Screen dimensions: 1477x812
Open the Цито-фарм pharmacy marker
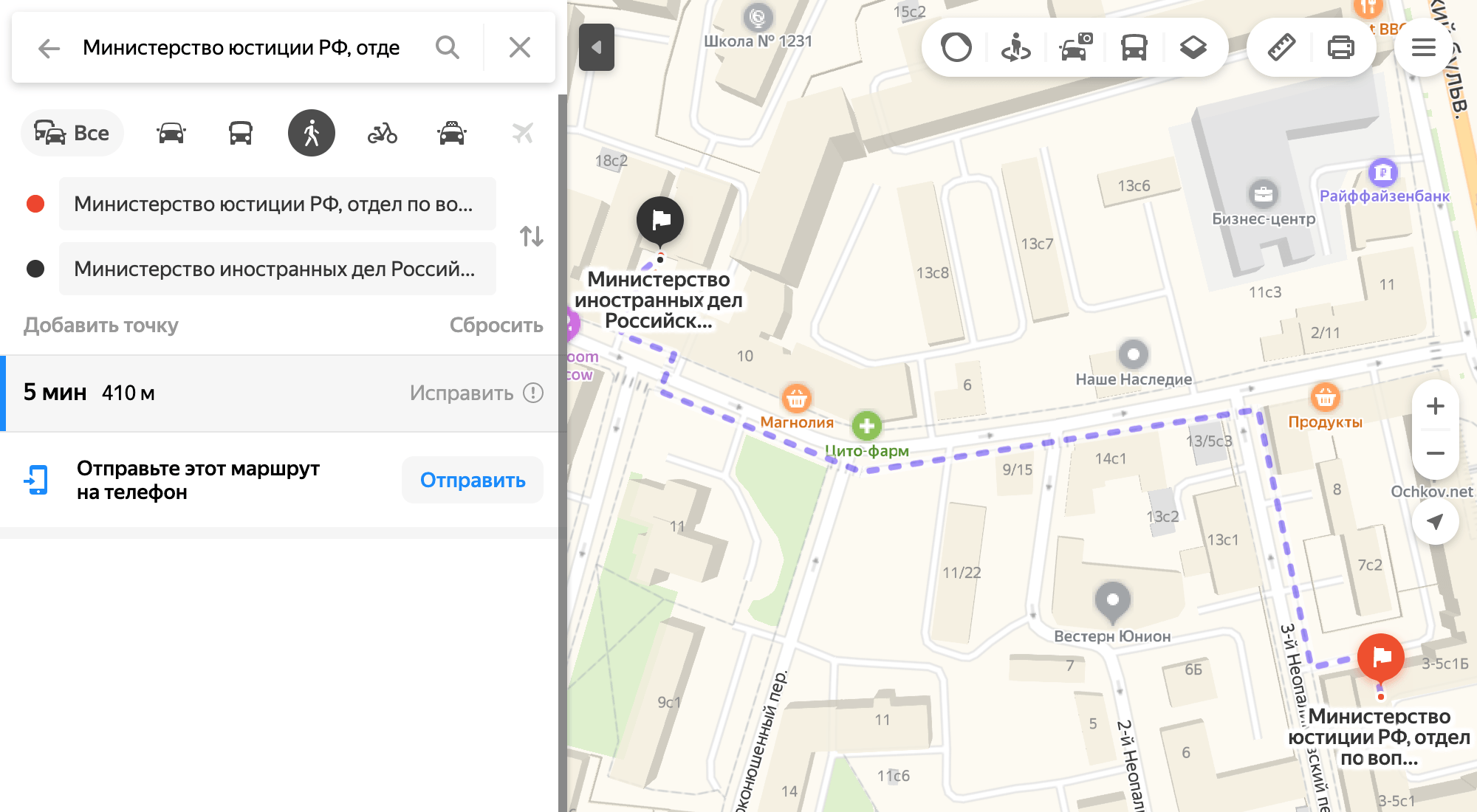tap(866, 426)
